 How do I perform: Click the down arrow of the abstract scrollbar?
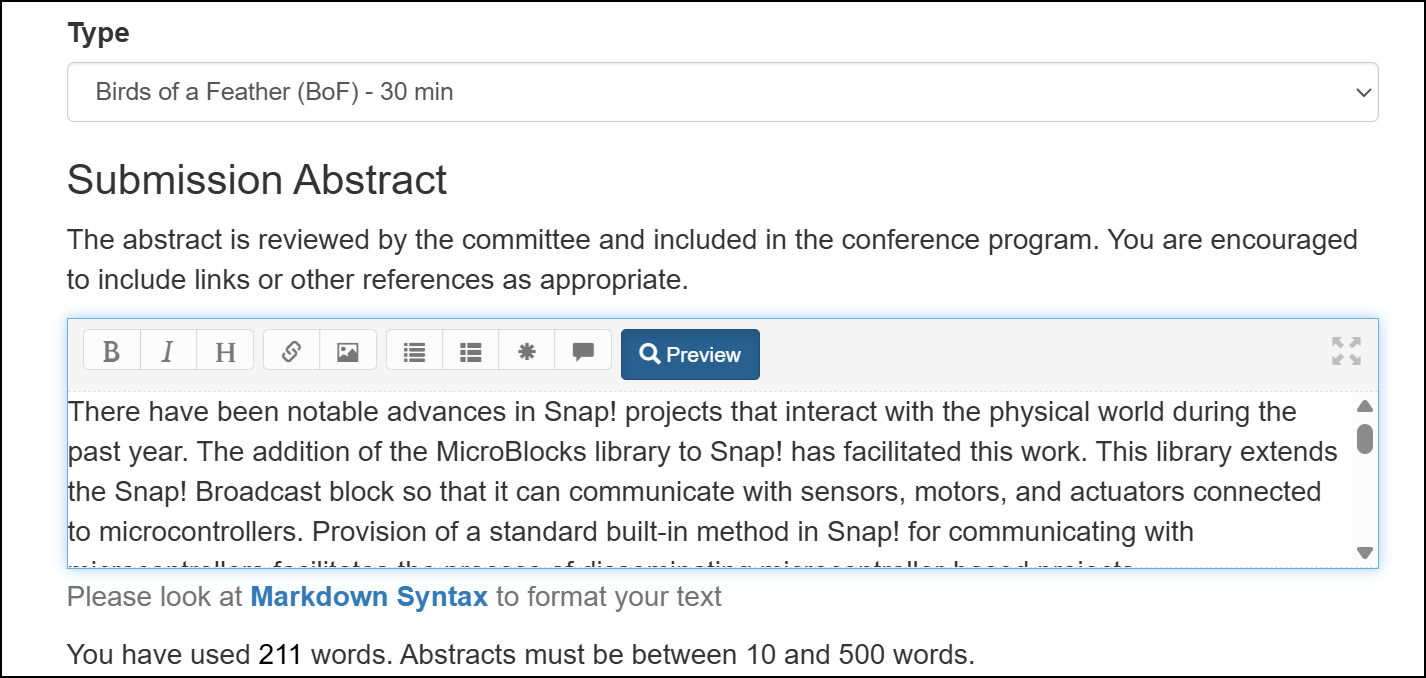point(1364,552)
